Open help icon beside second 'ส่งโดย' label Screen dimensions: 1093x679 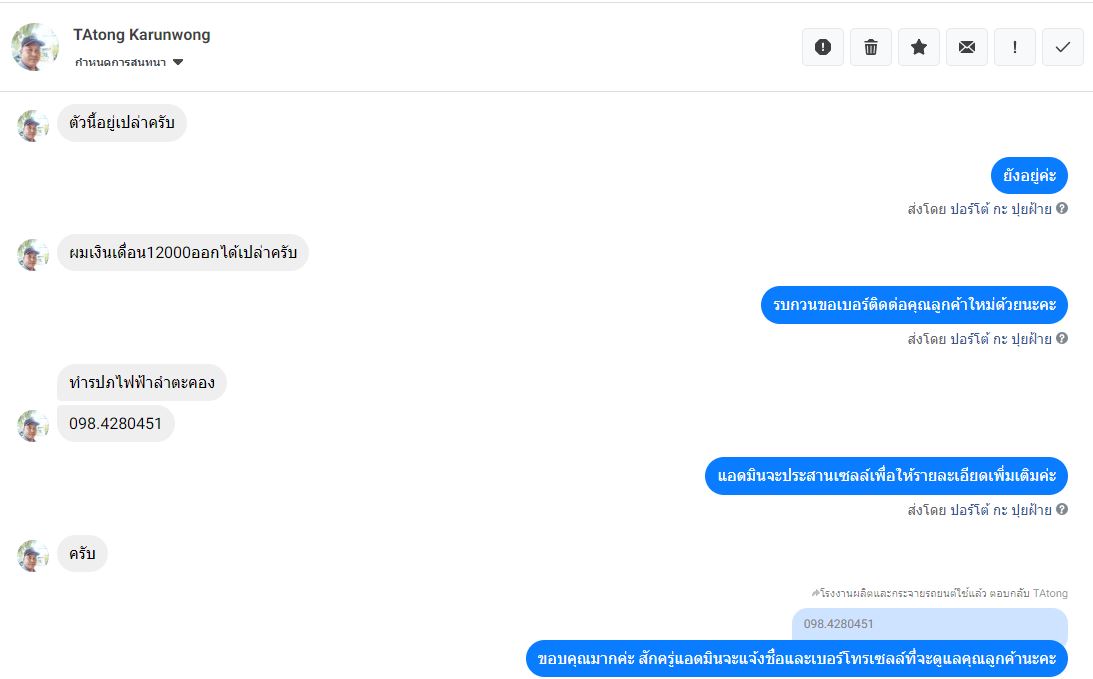[1062, 338]
